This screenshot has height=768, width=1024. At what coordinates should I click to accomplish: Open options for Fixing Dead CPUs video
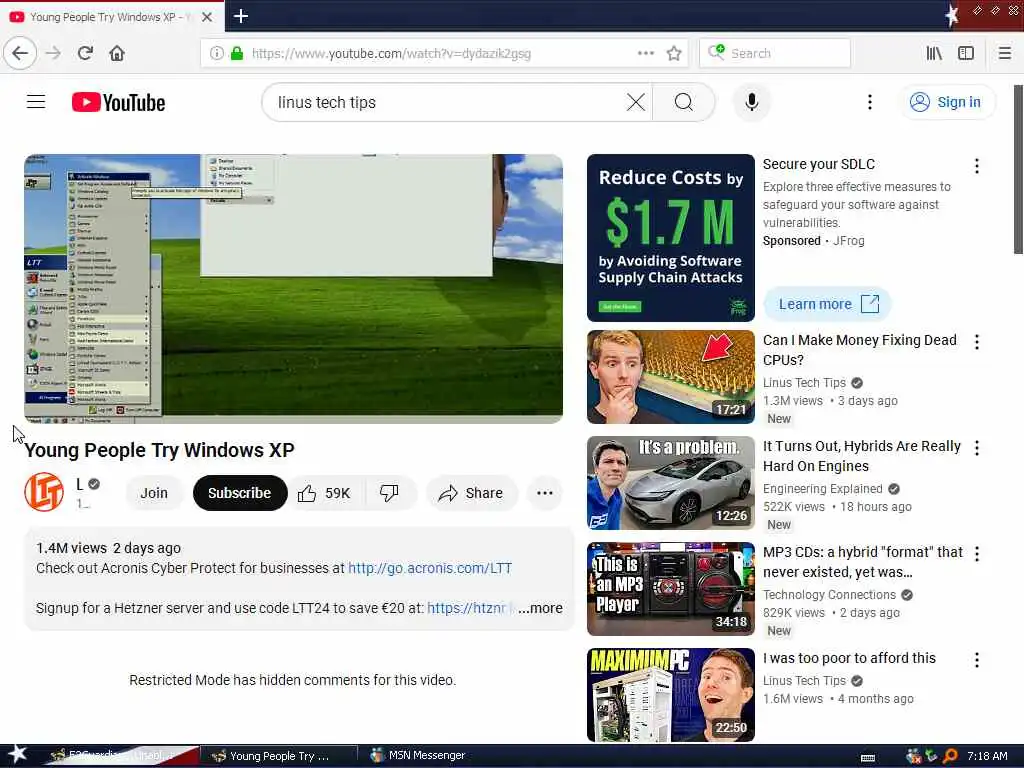(x=977, y=342)
